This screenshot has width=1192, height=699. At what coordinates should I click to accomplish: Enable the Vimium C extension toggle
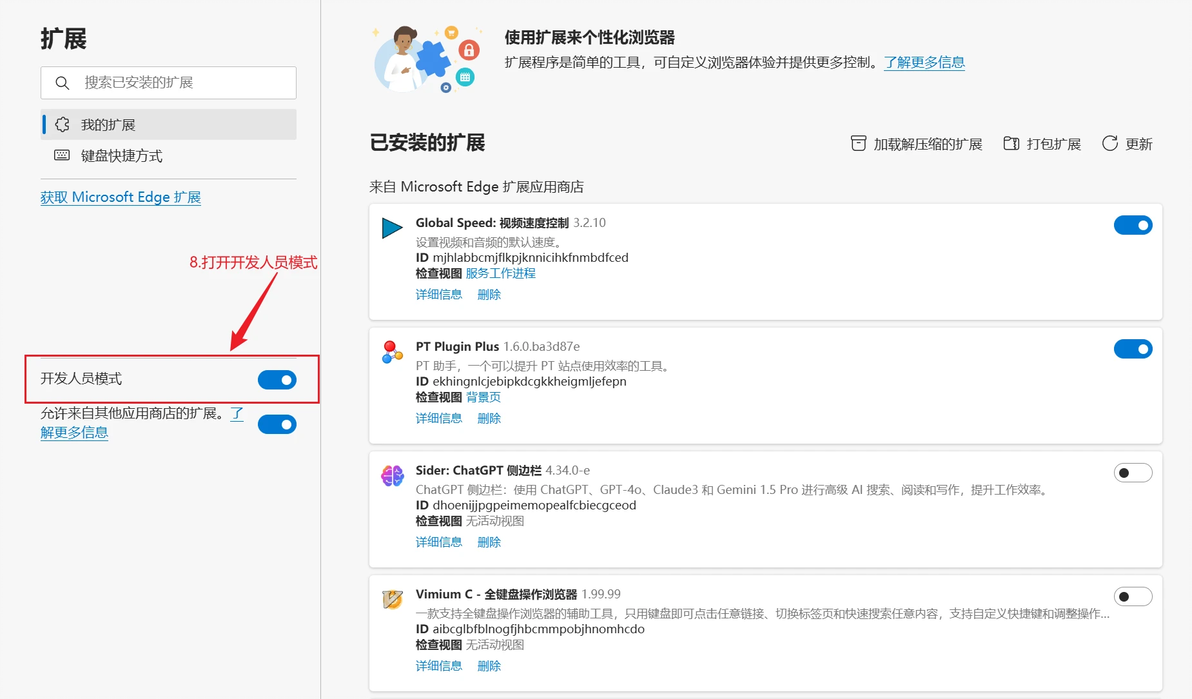[1133, 596]
